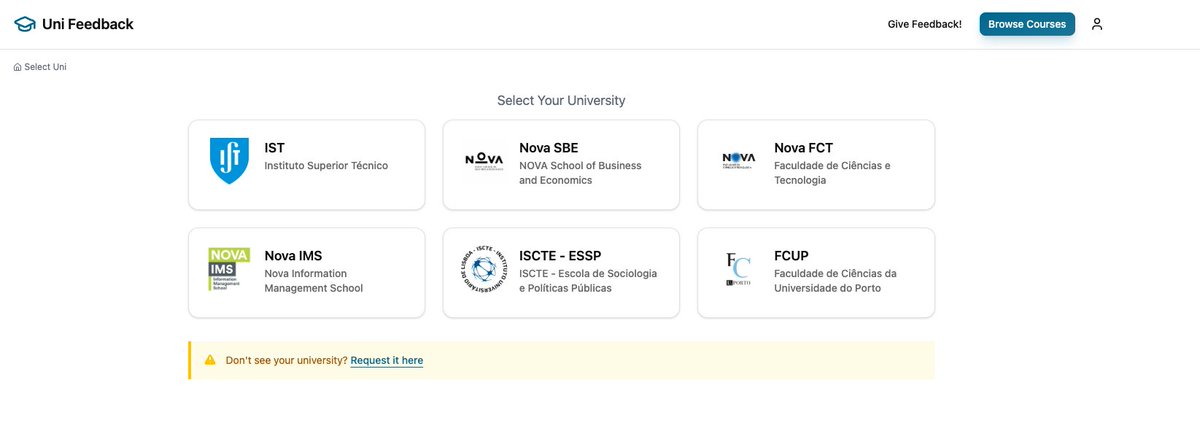
Task: Choose the Nova IMS heading text
Action: [x=293, y=256]
